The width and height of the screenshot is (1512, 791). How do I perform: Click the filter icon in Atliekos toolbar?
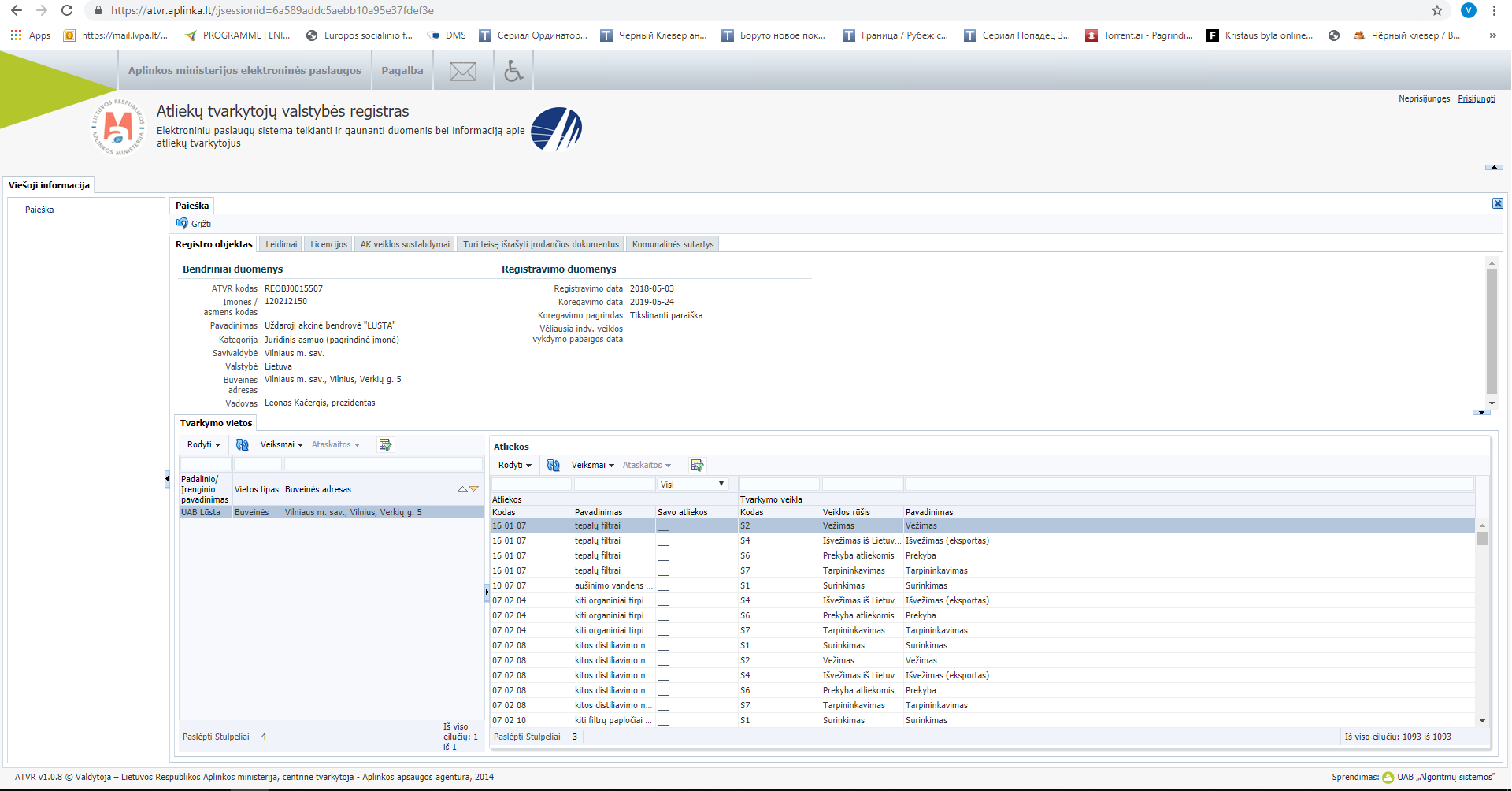click(697, 466)
